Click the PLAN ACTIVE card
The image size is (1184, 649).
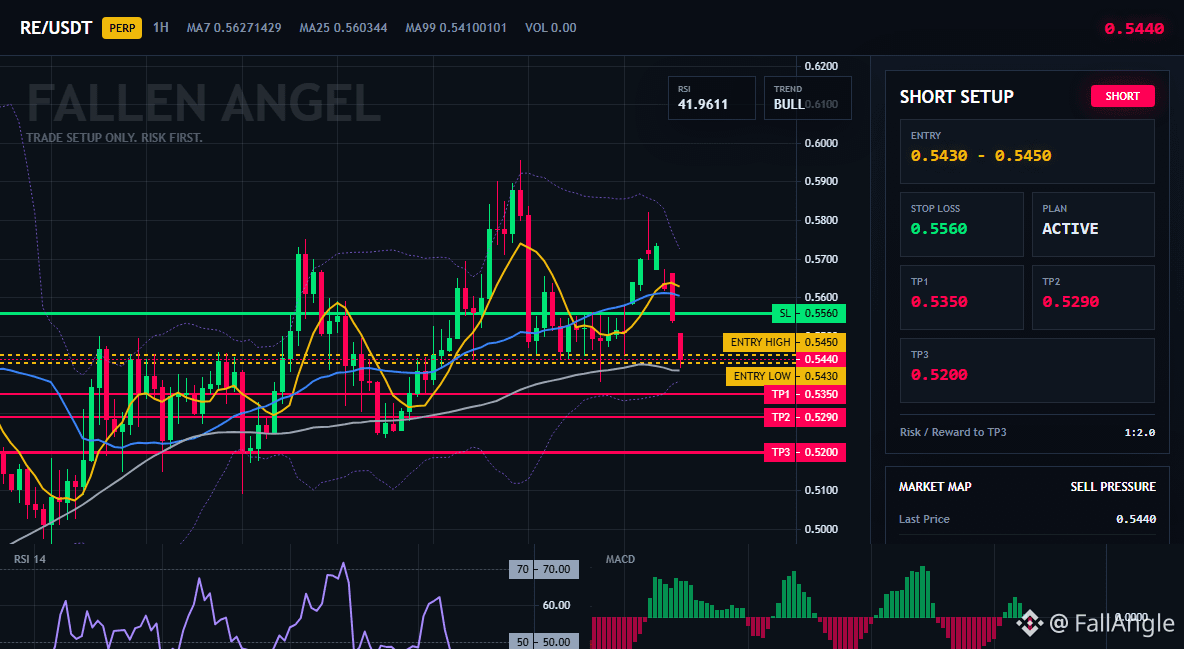pos(1093,224)
